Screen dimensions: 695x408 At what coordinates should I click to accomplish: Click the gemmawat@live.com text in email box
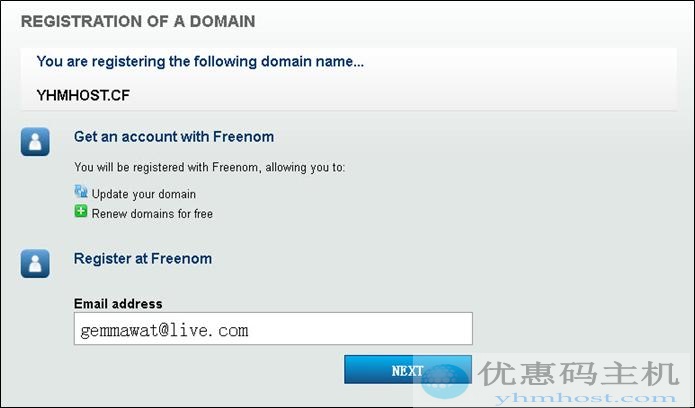pos(164,330)
